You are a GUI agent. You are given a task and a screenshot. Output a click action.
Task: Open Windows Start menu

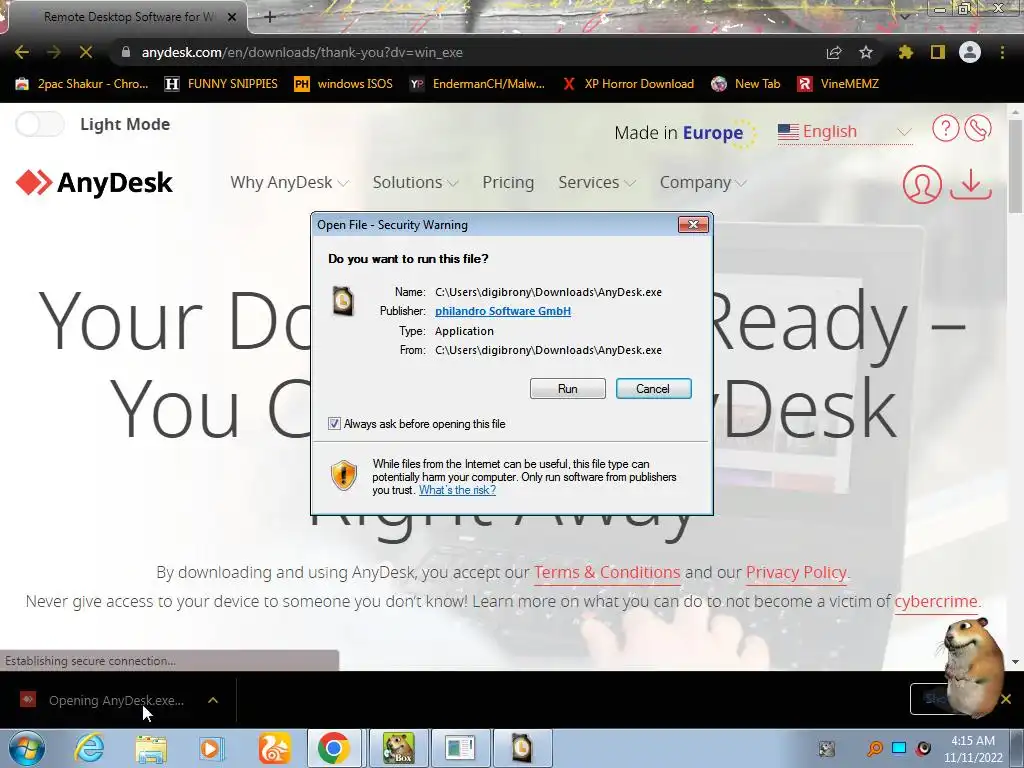point(27,748)
